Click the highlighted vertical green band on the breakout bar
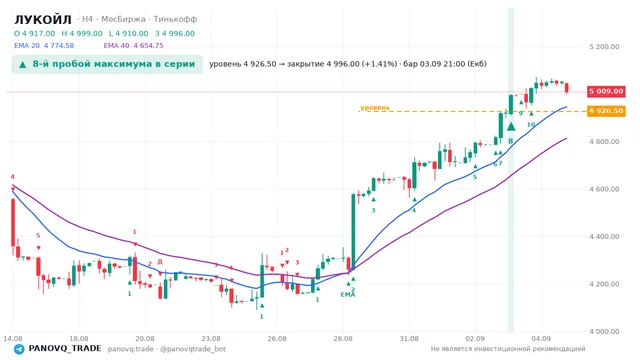This screenshot has height=360, width=640. [511, 169]
